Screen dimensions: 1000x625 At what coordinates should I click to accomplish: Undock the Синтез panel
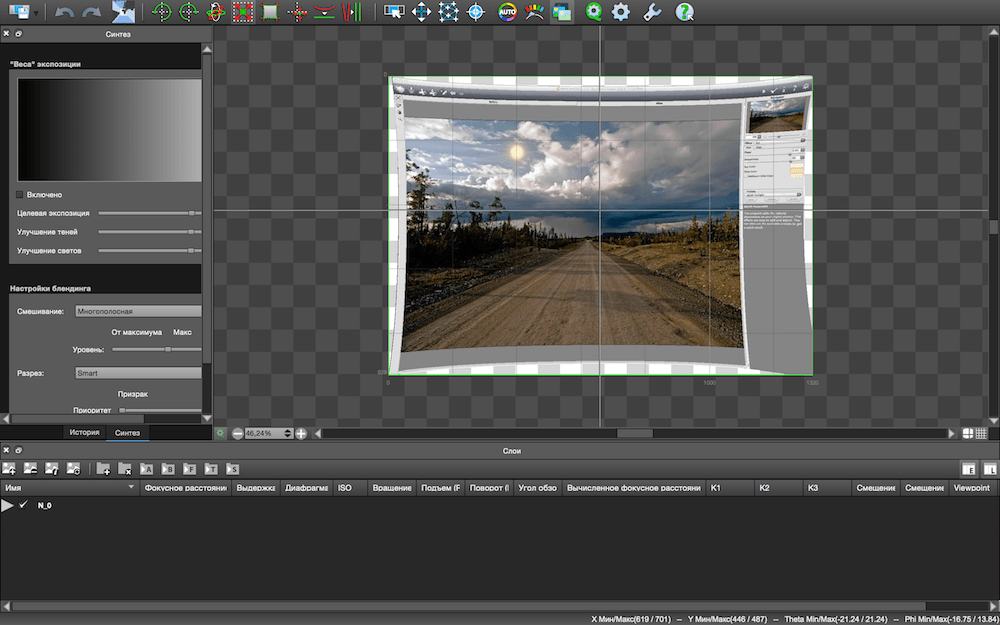[18, 34]
